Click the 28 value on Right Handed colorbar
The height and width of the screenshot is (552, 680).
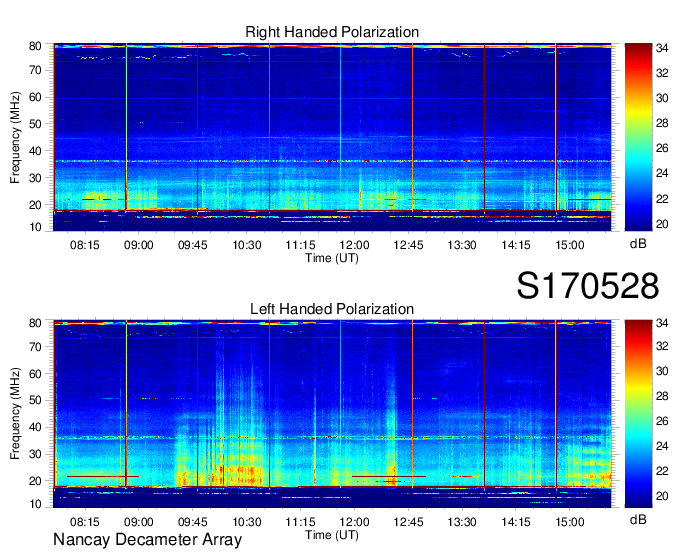point(662,124)
